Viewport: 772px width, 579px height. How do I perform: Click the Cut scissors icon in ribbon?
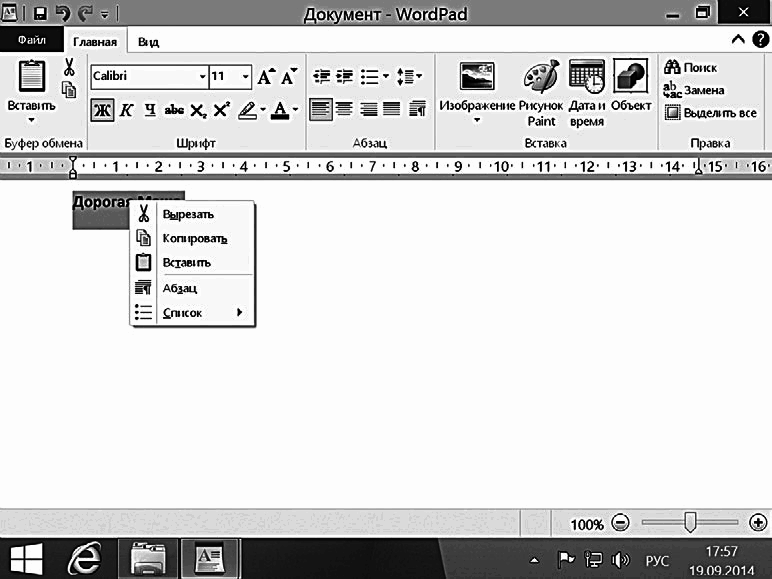[x=69, y=67]
